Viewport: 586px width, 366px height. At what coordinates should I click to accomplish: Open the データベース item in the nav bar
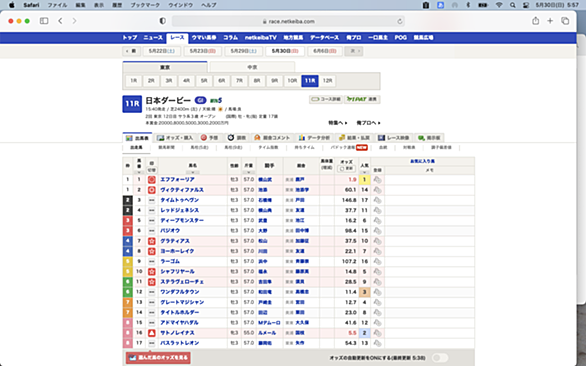(x=324, y=37)
